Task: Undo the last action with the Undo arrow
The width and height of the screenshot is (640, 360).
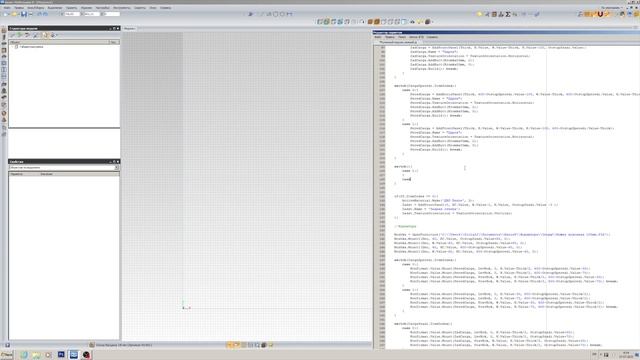Action: 40,14
